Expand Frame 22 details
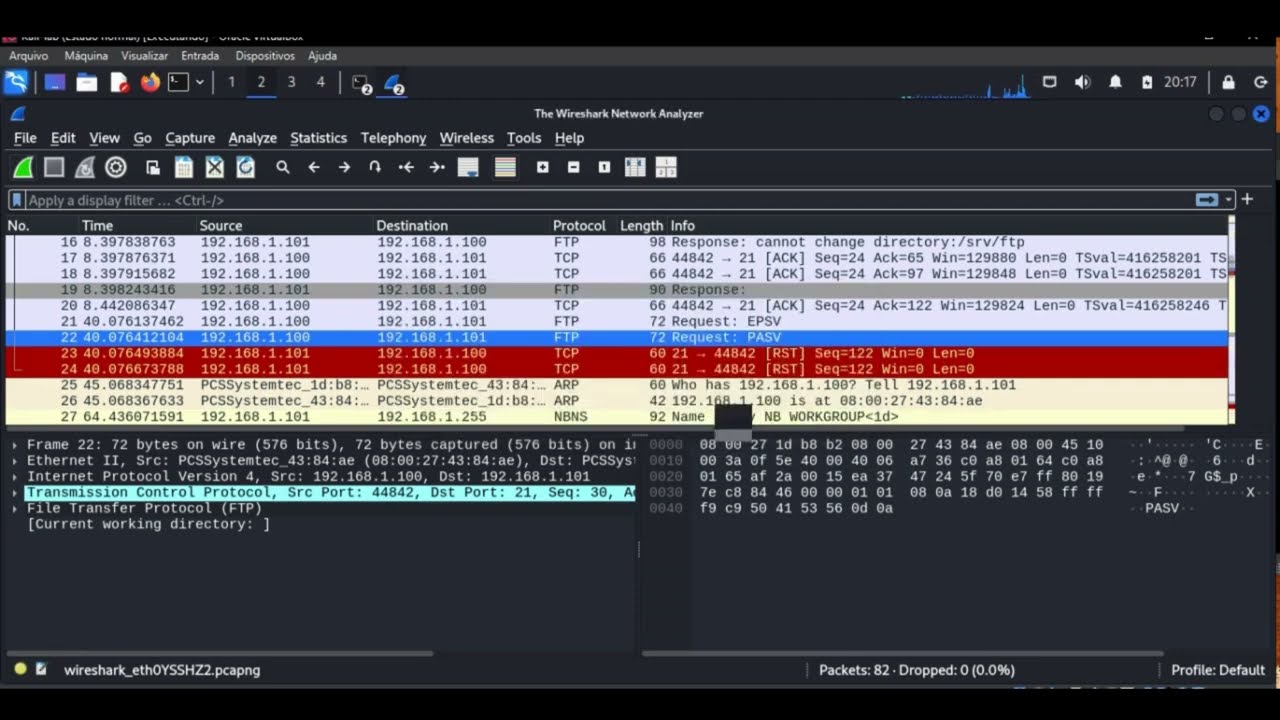 pos(14,445)
